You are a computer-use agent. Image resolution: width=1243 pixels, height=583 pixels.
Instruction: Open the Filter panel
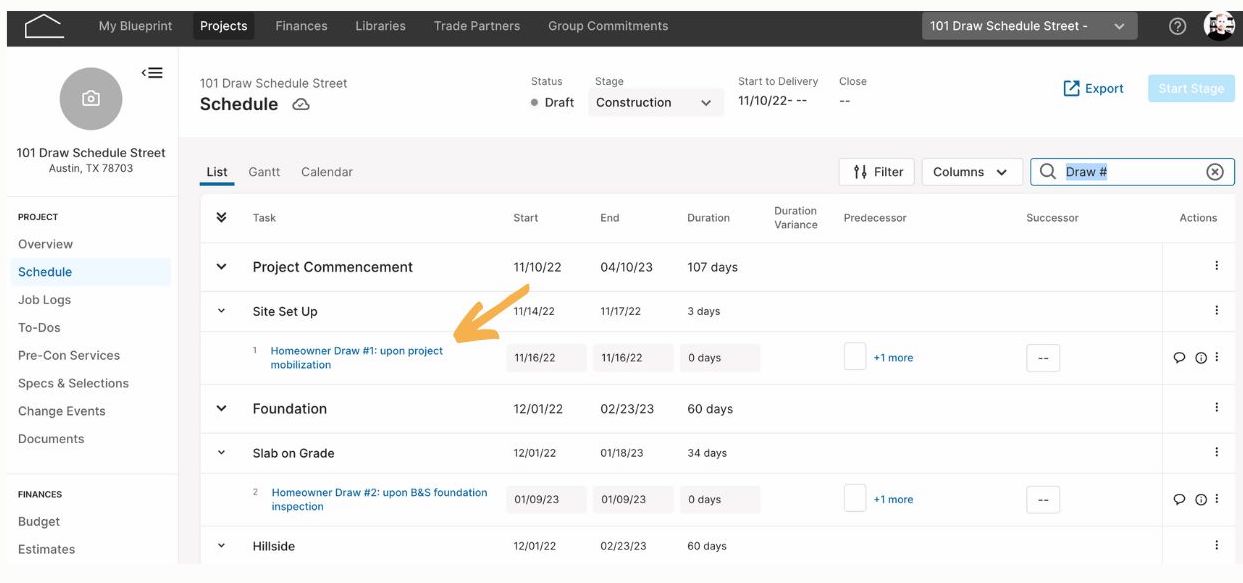[x=878, y=171]
